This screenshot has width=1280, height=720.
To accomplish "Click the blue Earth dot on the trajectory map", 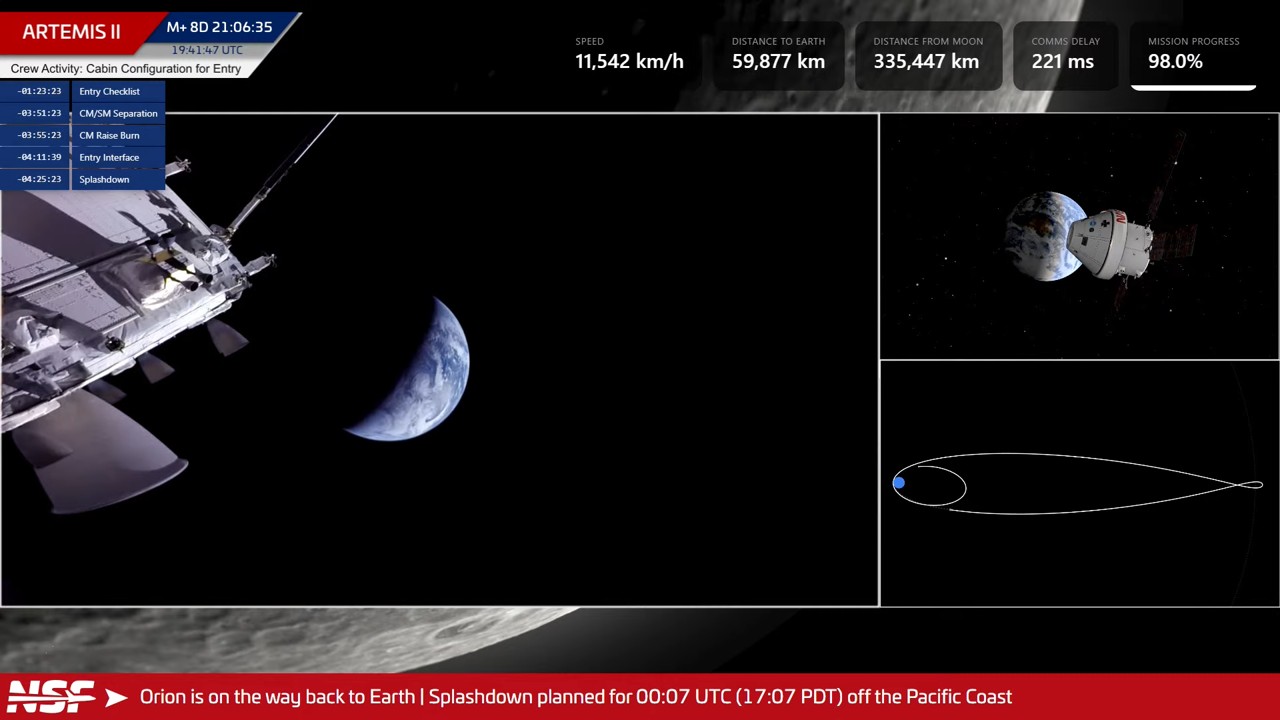I will (x=899, y=484).
